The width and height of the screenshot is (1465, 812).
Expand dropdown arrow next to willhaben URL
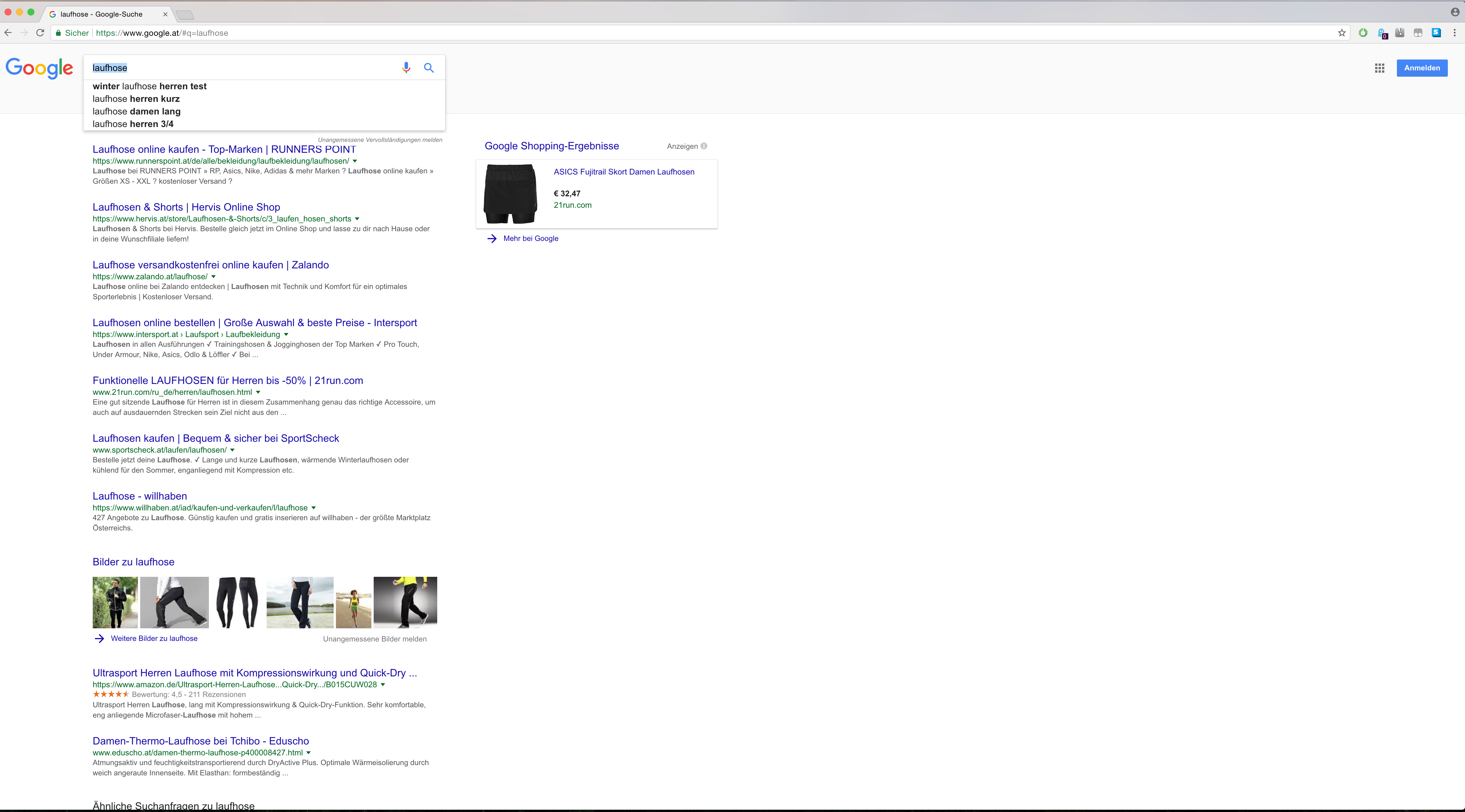click(313, 508)
